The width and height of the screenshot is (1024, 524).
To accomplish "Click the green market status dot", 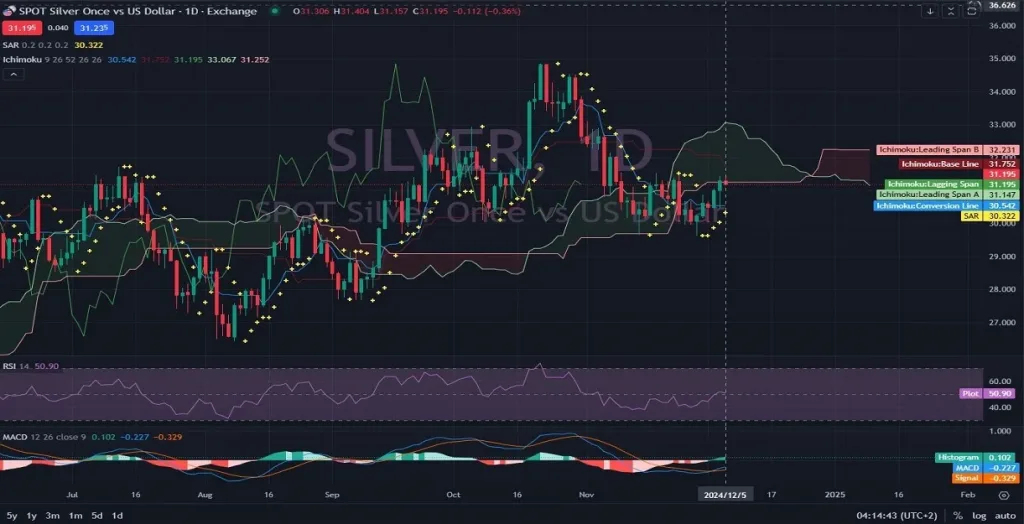I will pyautogui.click(x=275, y=11).
